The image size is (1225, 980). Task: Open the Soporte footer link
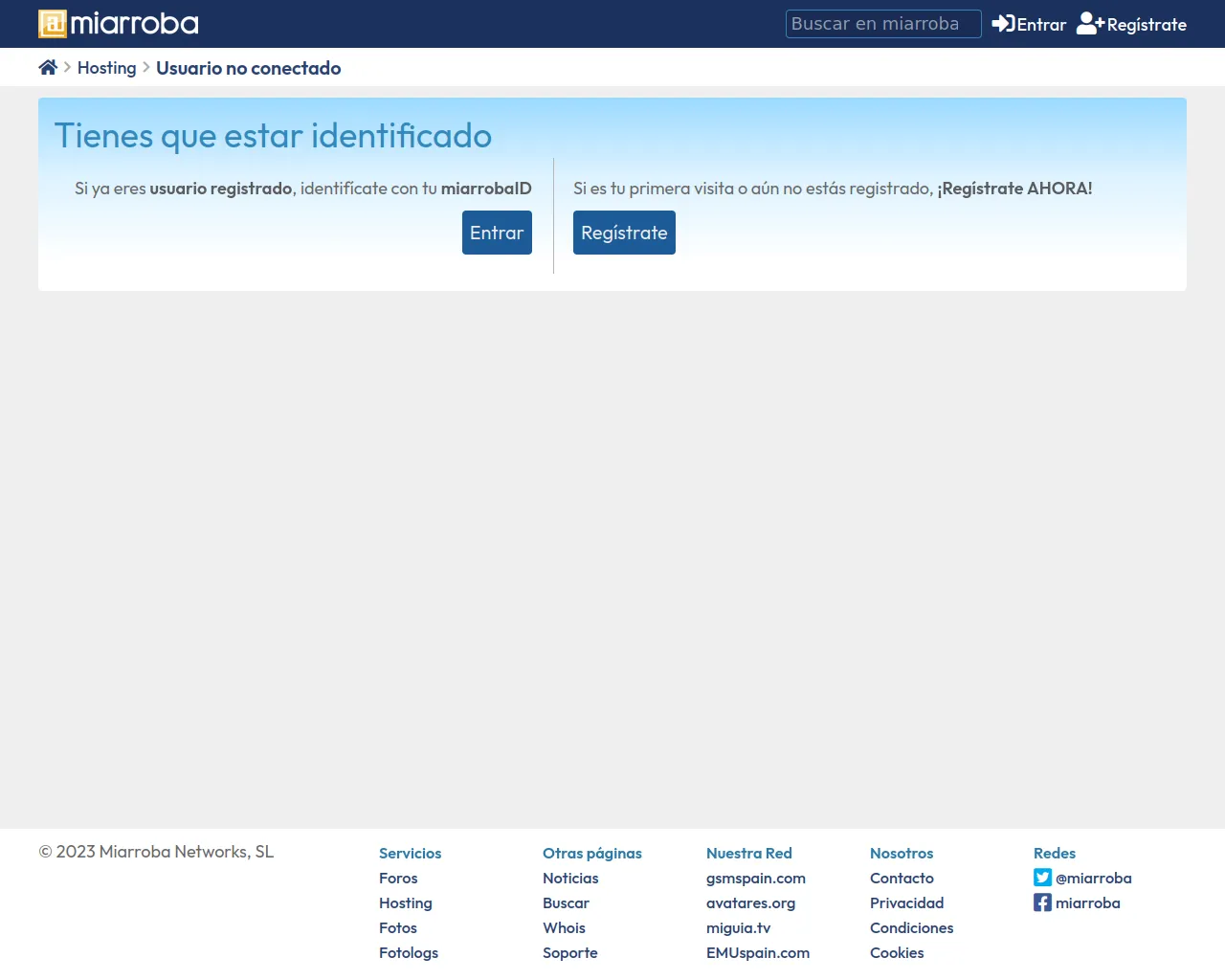pyautogui.click(x=569, y=952)
